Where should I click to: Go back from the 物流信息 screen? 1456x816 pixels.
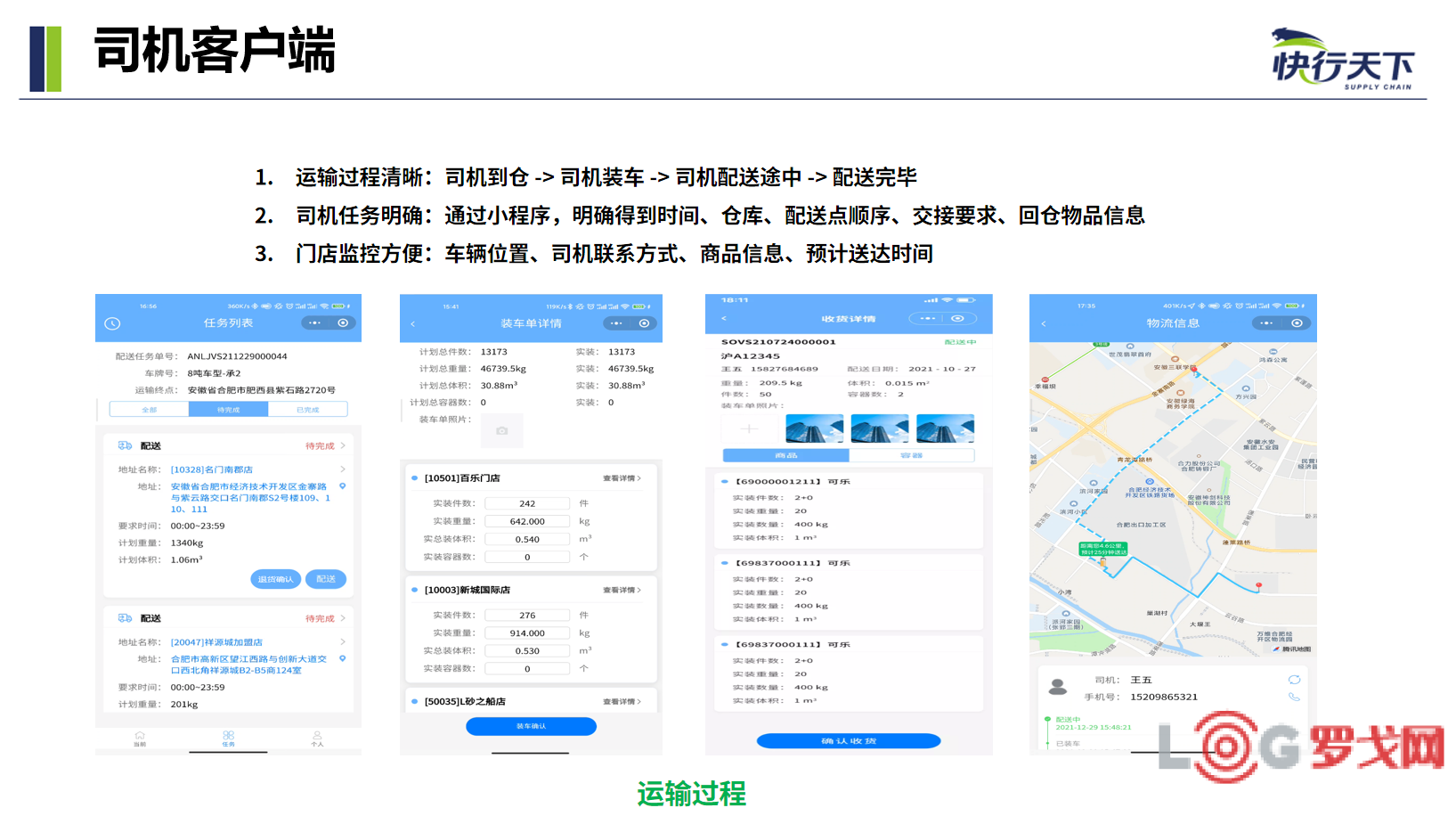point(1044,323)
